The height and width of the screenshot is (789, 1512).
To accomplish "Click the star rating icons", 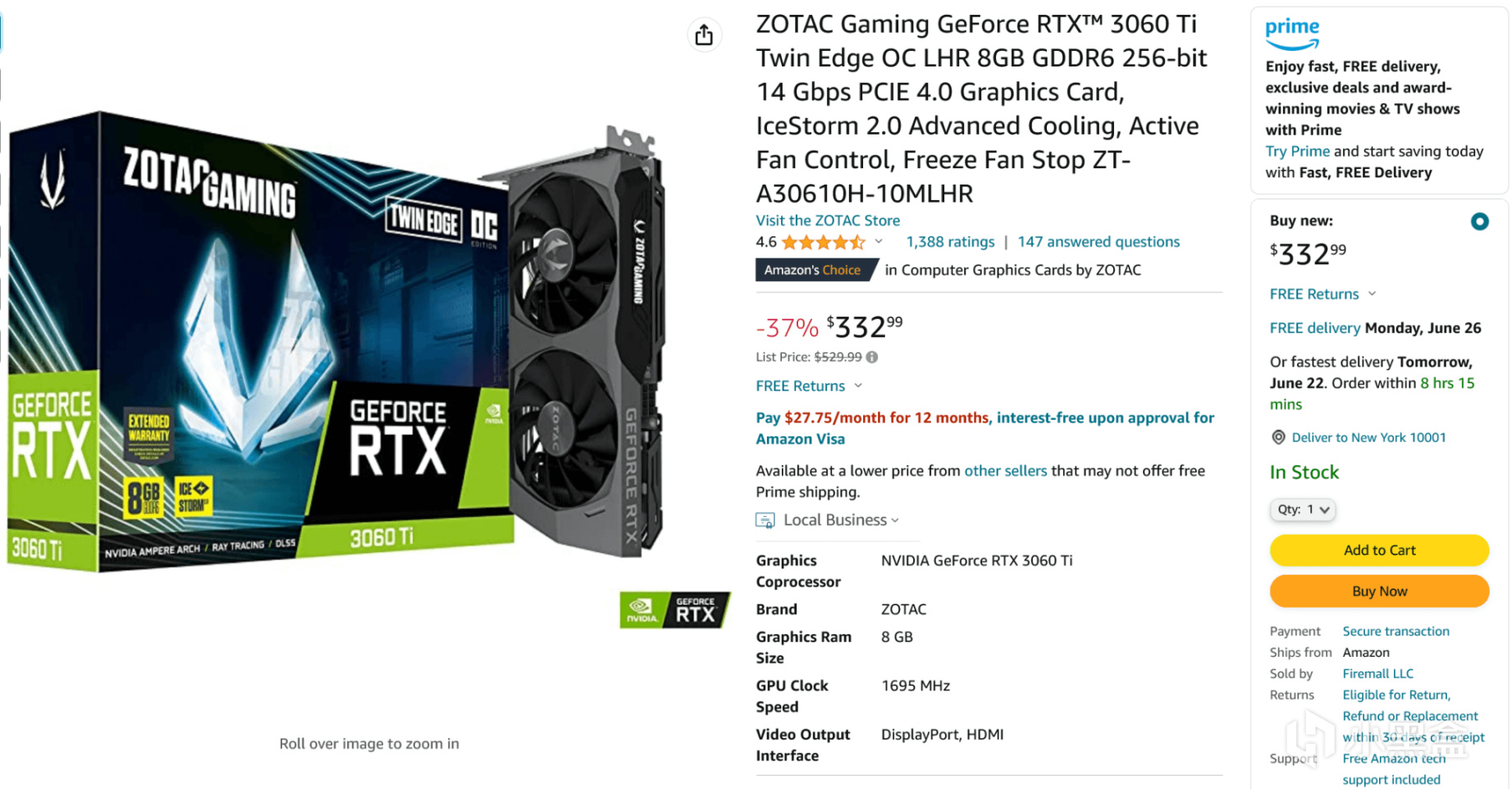I will [823, 242].
